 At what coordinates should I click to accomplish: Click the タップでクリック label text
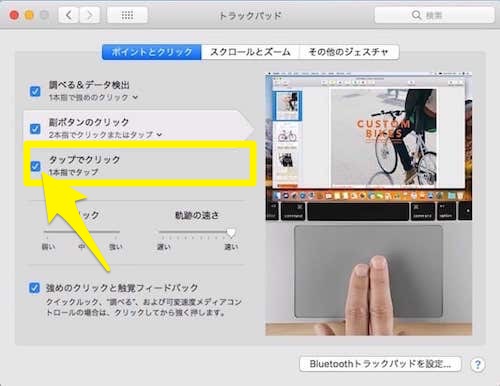click(84, 160)
